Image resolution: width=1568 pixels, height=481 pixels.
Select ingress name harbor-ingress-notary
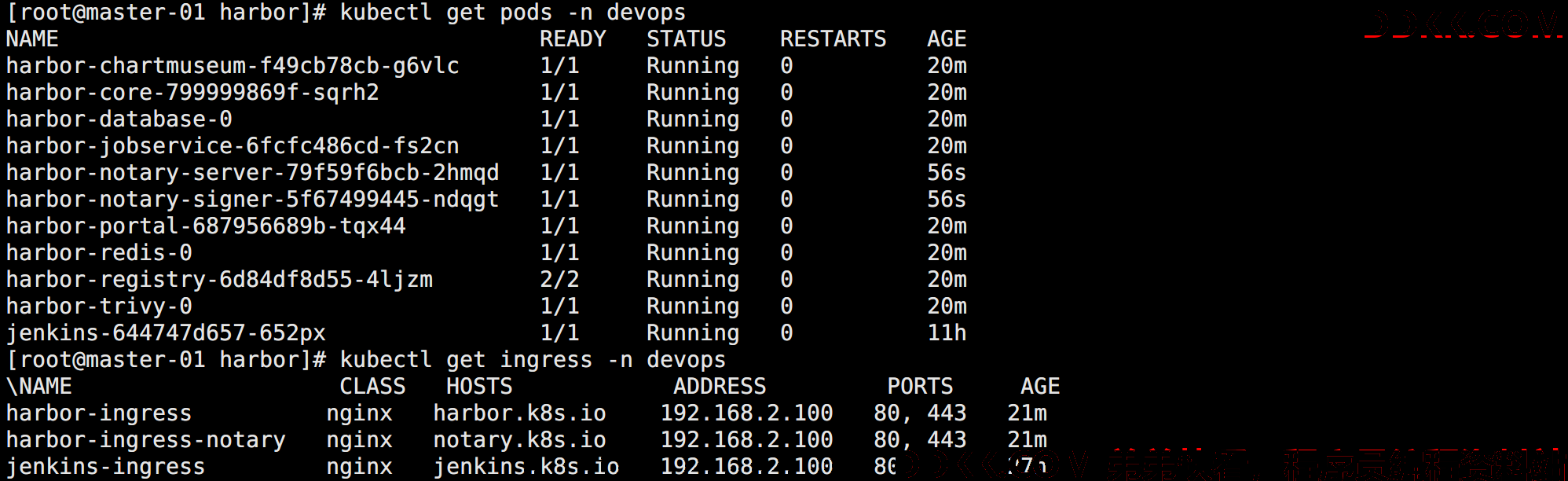coord(146,440)
